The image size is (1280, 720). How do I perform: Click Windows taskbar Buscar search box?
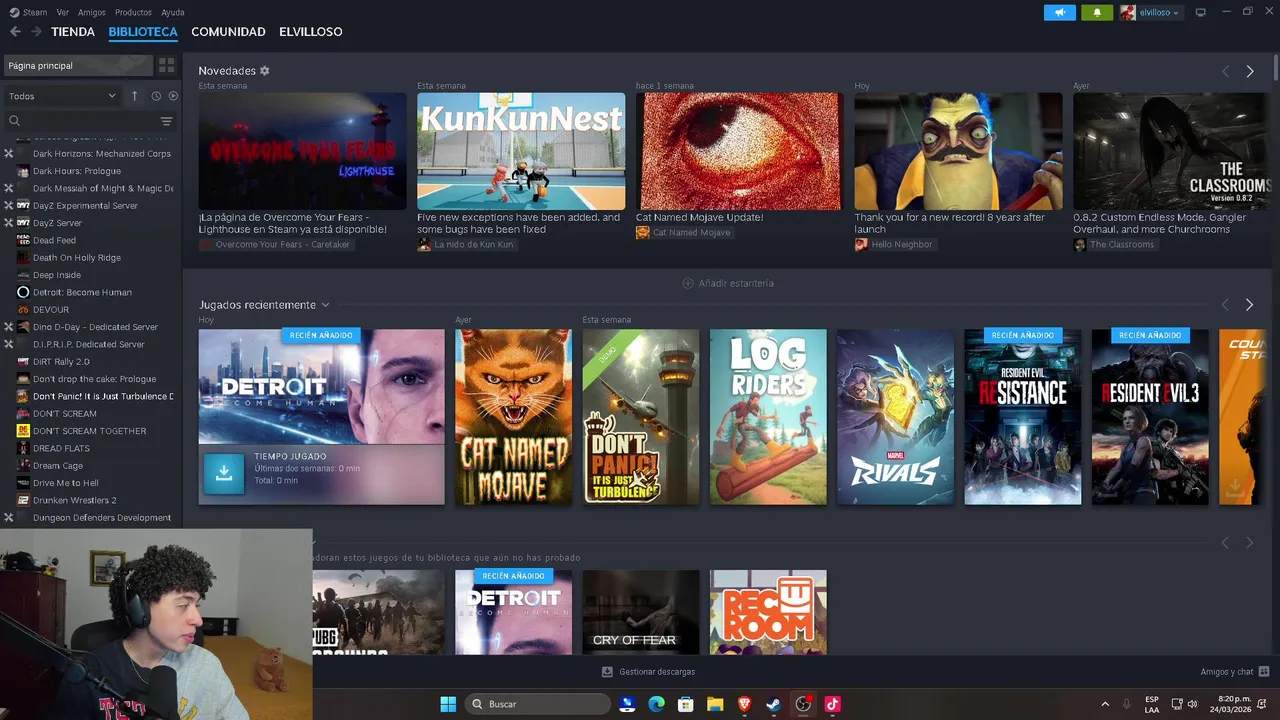pyautogui.click(x=538, y=704)
